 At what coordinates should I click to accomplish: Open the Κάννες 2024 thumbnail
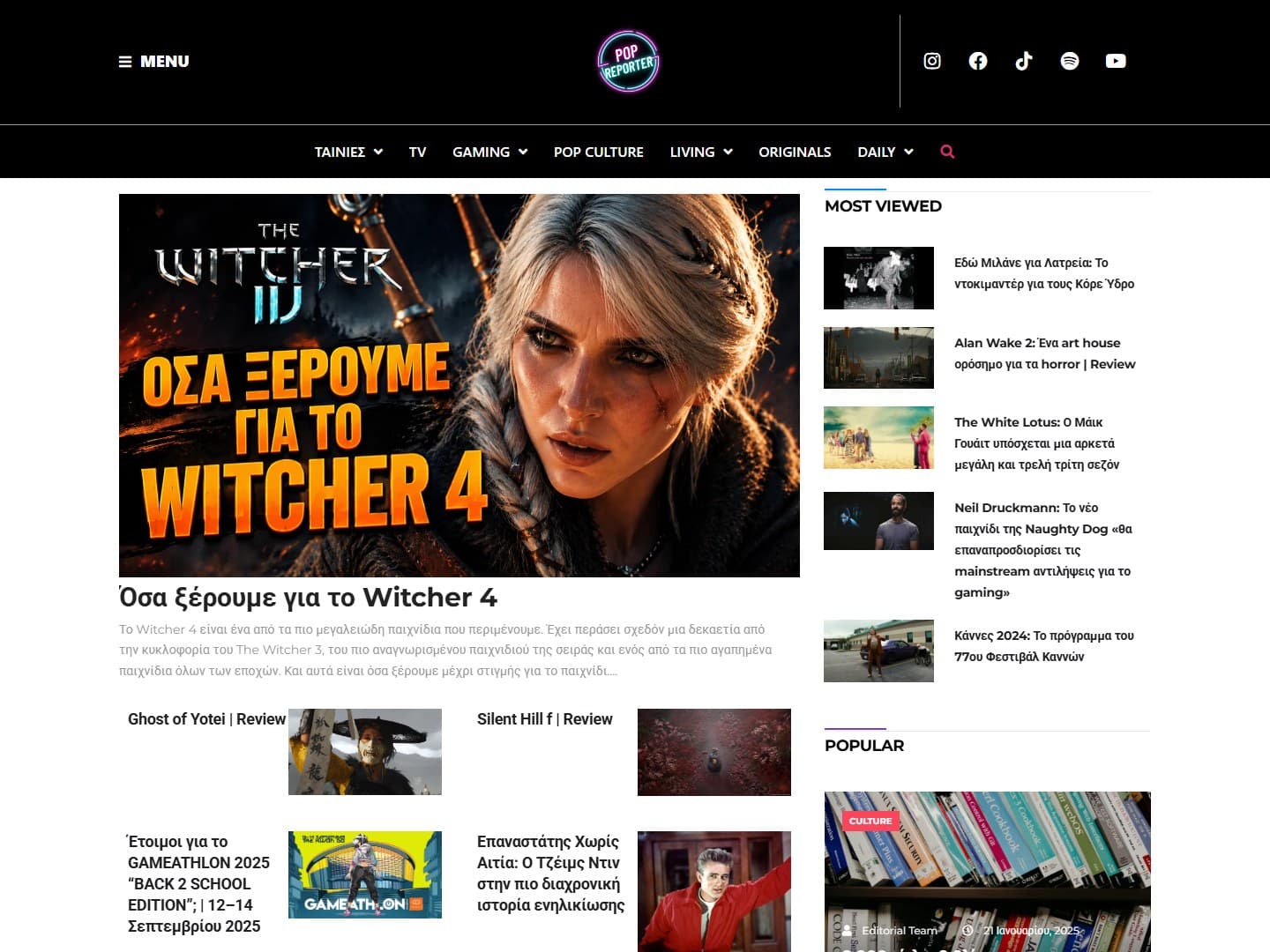coord(878,651)
